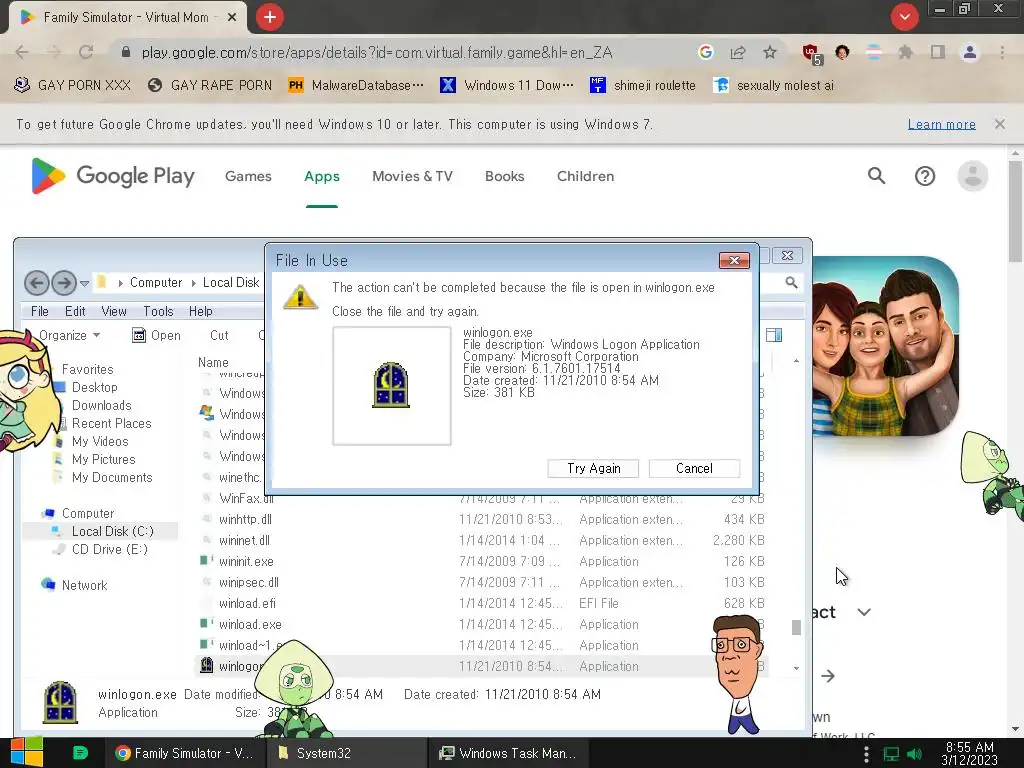Screen dimensions: 1024x768
Task: Close the File In Use dialog
Action: 734,261
